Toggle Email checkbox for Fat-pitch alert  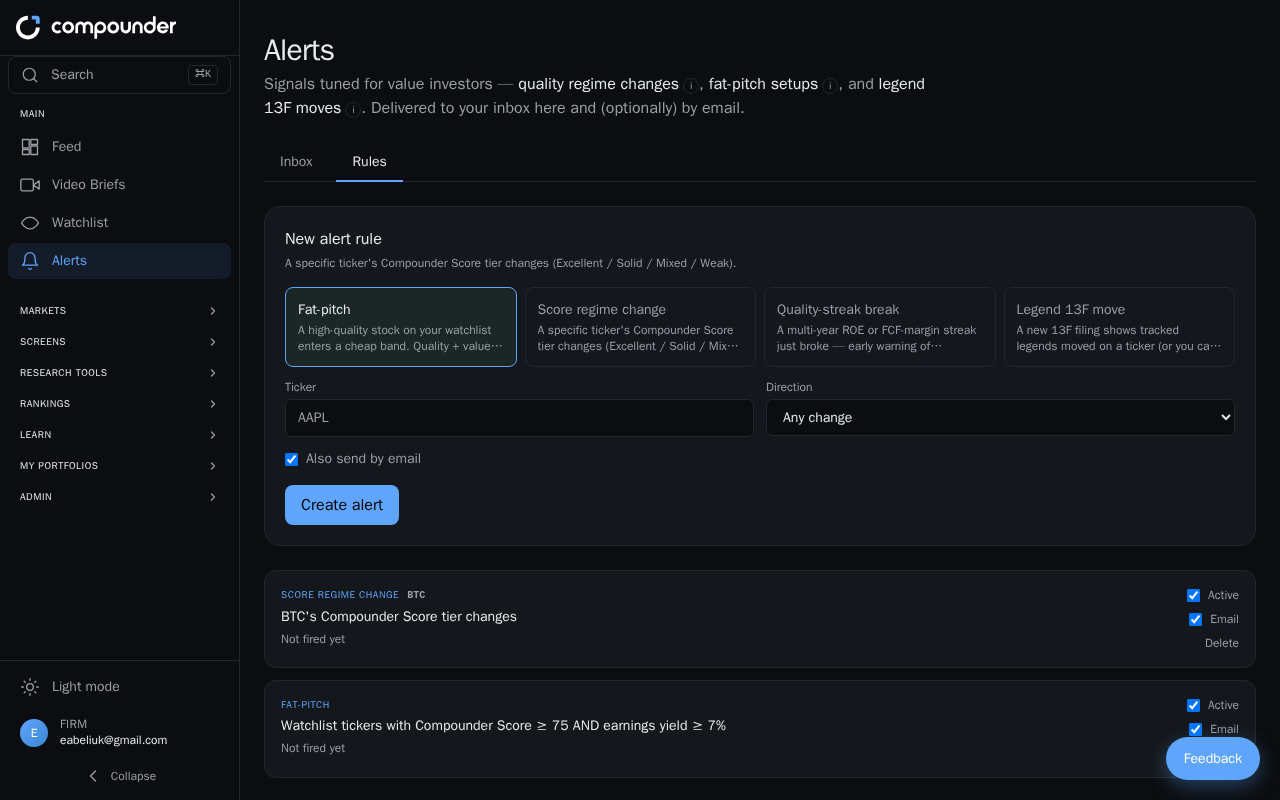coord(1195,729)
